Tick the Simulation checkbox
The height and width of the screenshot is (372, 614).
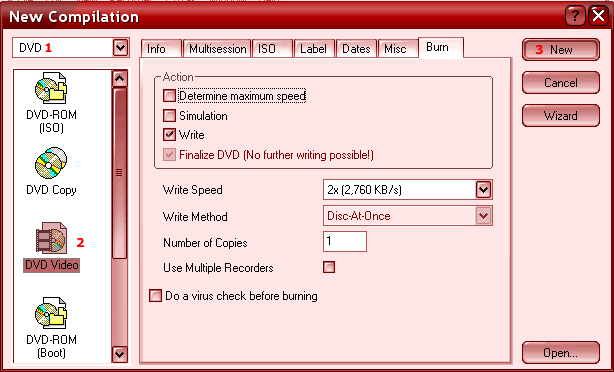pyautogui.click(x=169, y=116)
